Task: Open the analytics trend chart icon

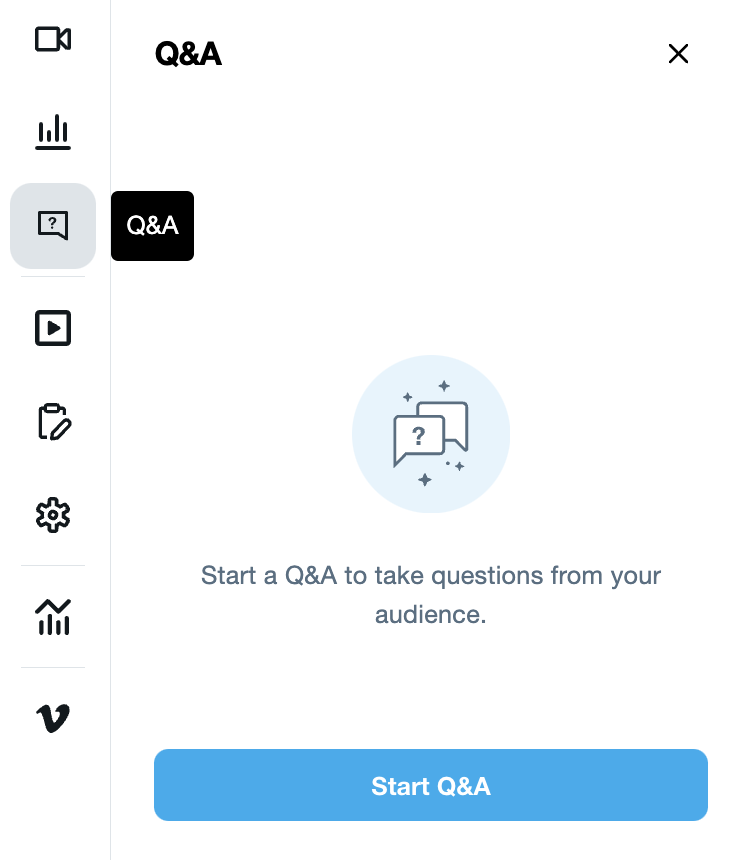Action: (53, 617)
